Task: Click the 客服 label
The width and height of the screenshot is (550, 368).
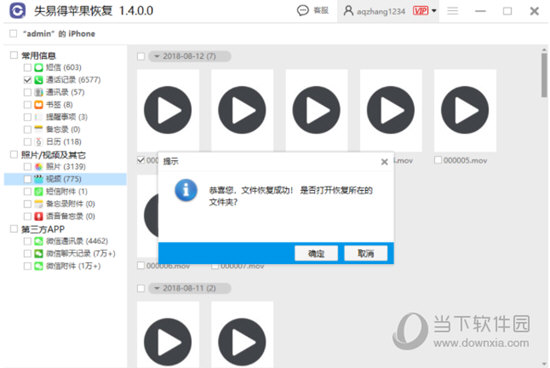Action: click(x=321, y=11)
